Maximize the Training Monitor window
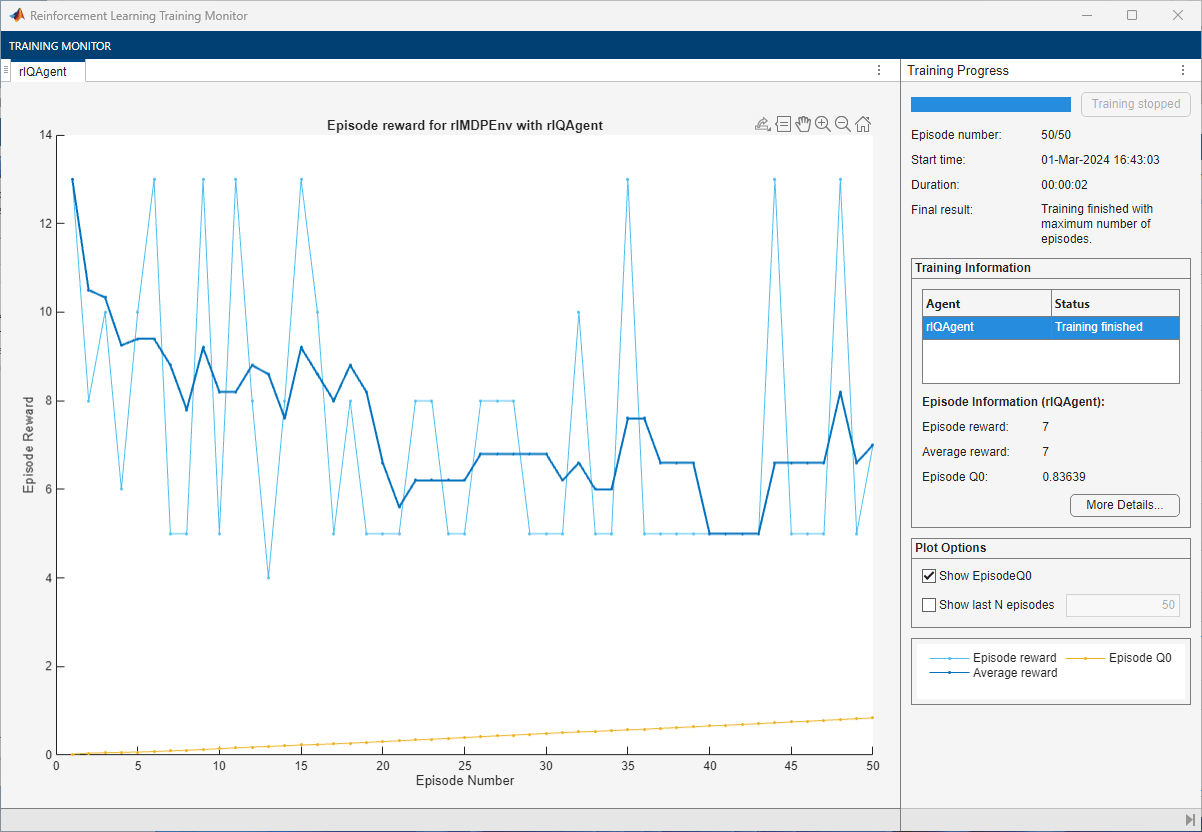The height and width of the screenshot is (832, 1202). pyautogui.click(x=1132, y=15)
